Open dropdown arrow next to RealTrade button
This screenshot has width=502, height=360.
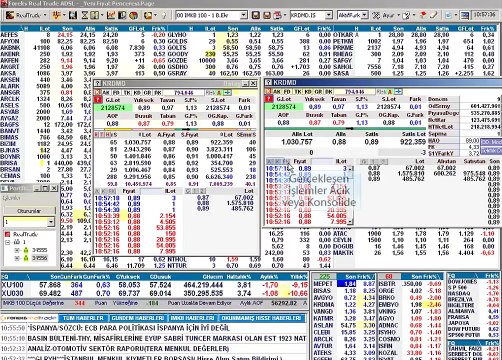coord(45,15)
